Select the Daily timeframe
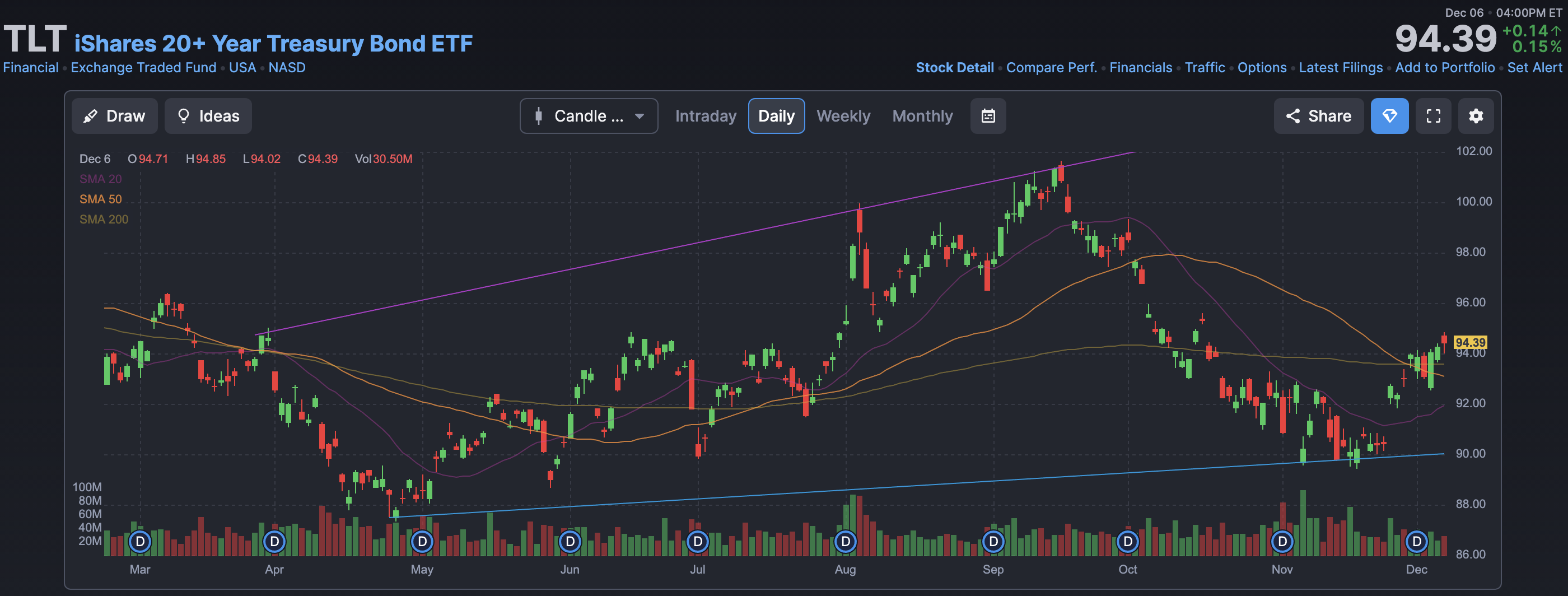Image resolution: width=1568 pixels, height=596 pixels. [776, 115]
